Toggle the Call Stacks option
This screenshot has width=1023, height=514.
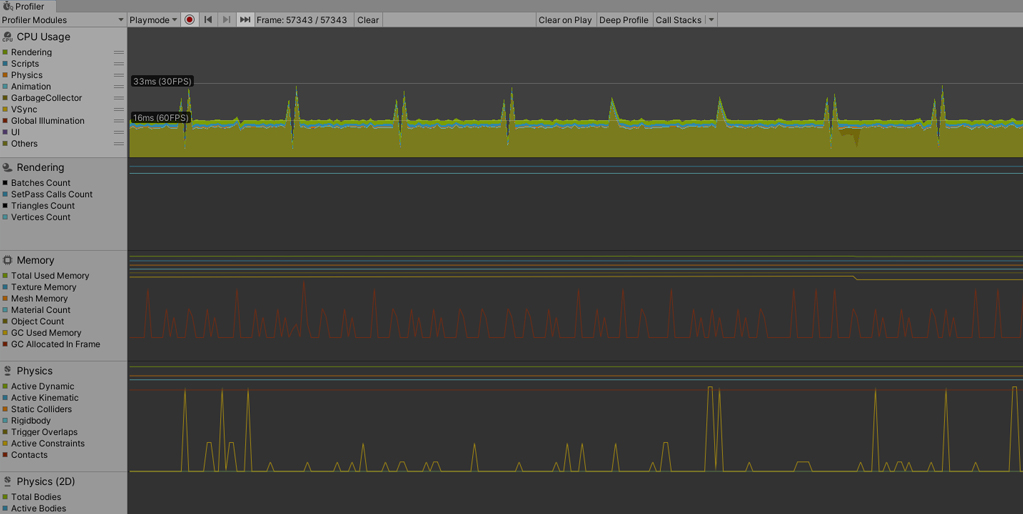click(678, 20)
